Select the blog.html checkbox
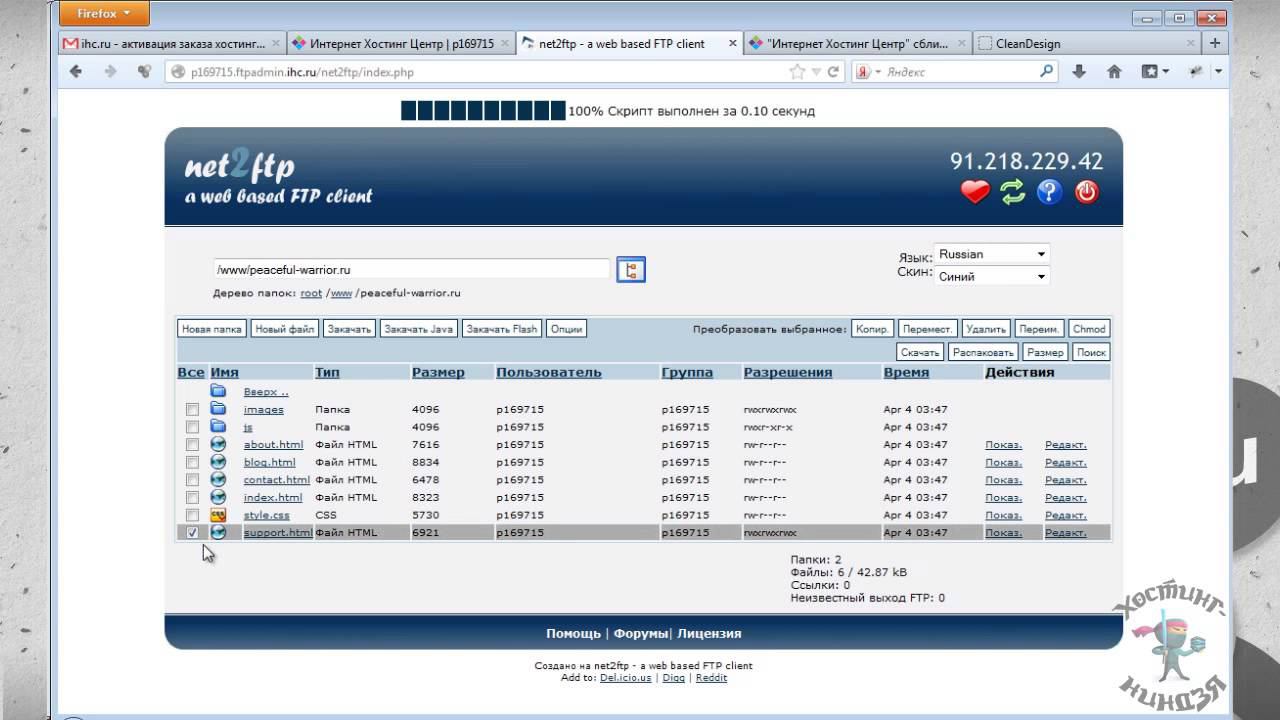The width and height of the screenshot is (1280, 720). [192, 462]
